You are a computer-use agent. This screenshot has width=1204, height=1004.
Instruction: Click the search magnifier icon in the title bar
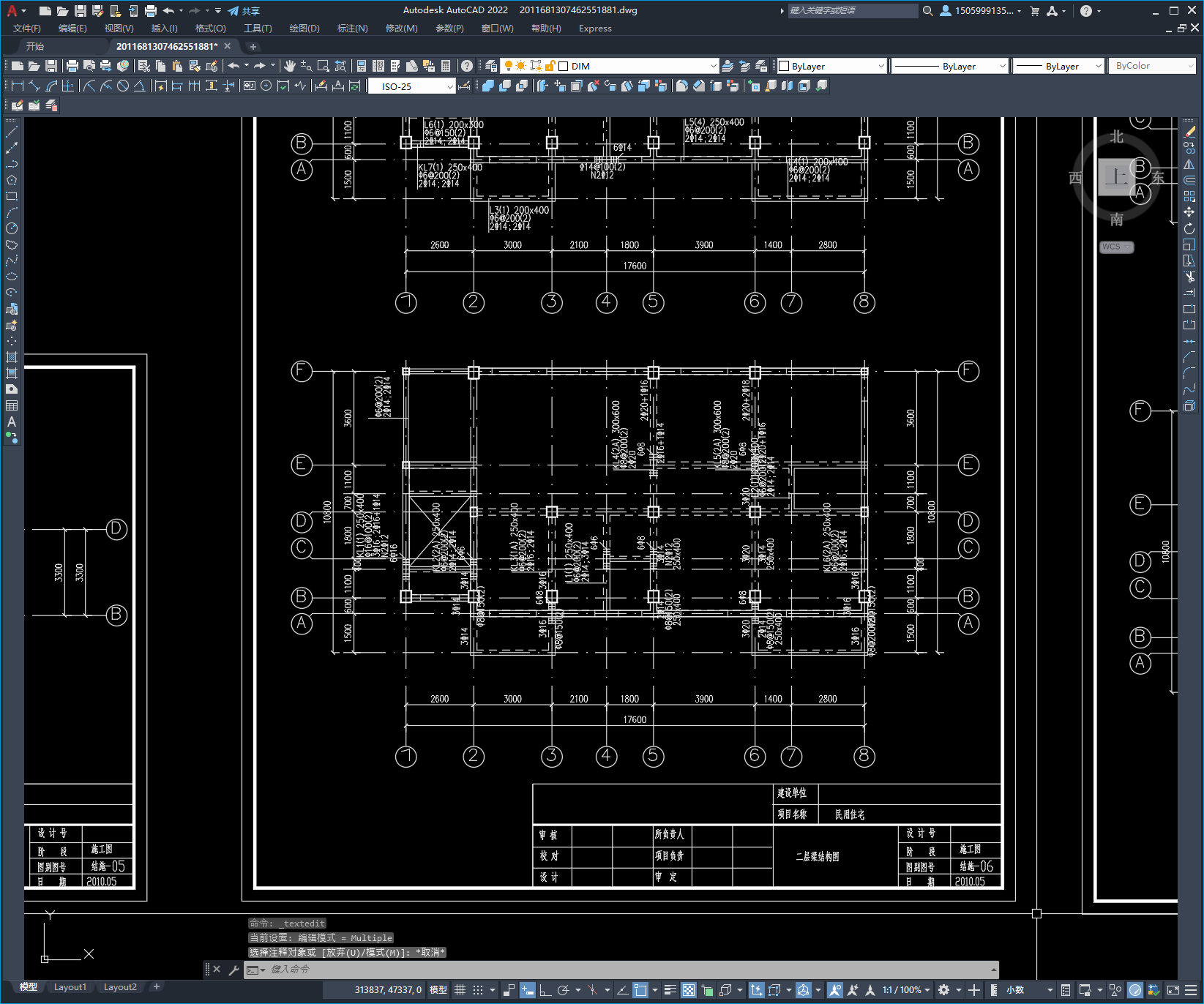tap(927, 10)
